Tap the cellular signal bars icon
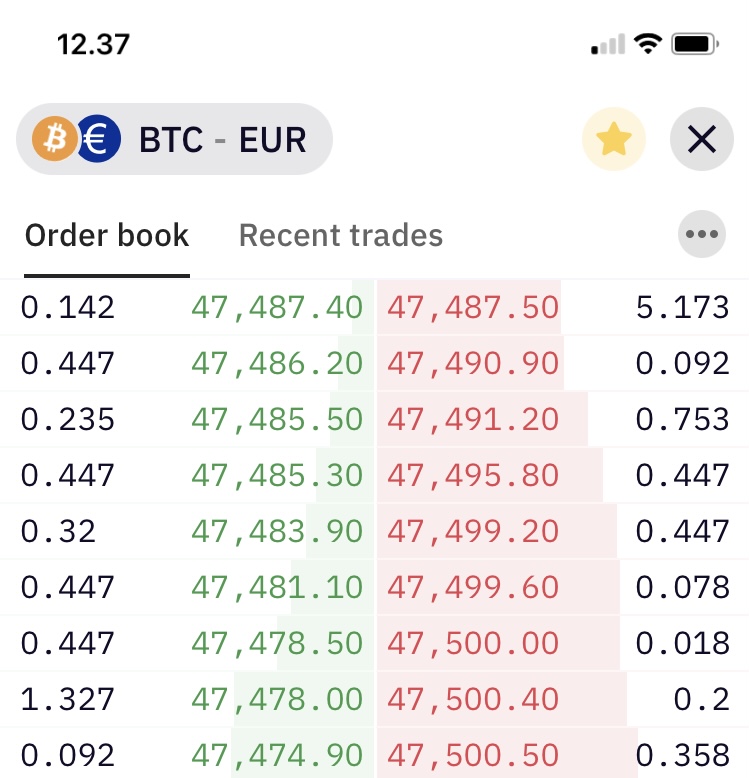749x778 pixels. 608,44
